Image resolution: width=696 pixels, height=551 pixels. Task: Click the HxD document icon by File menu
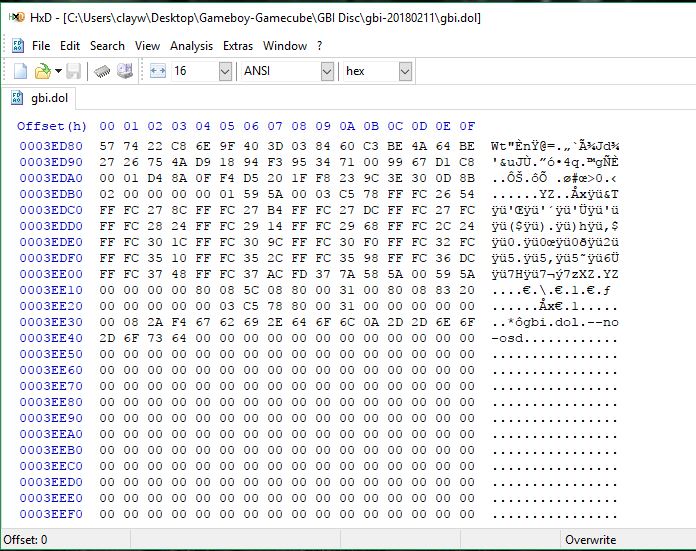[x=18, y=45]
